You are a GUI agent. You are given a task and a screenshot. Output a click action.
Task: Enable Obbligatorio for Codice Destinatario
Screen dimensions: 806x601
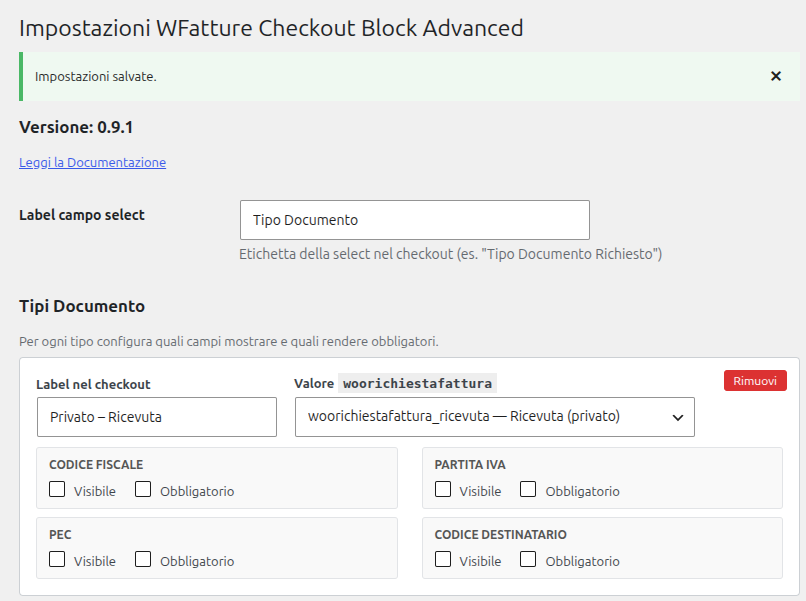pos(528,559)
